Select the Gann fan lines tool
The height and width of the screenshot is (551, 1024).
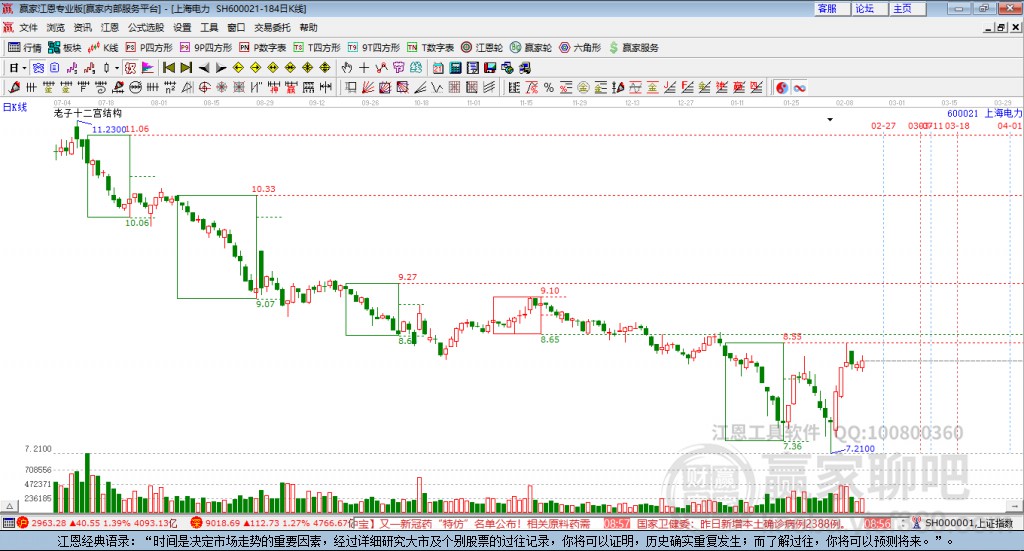pos(368,87)
